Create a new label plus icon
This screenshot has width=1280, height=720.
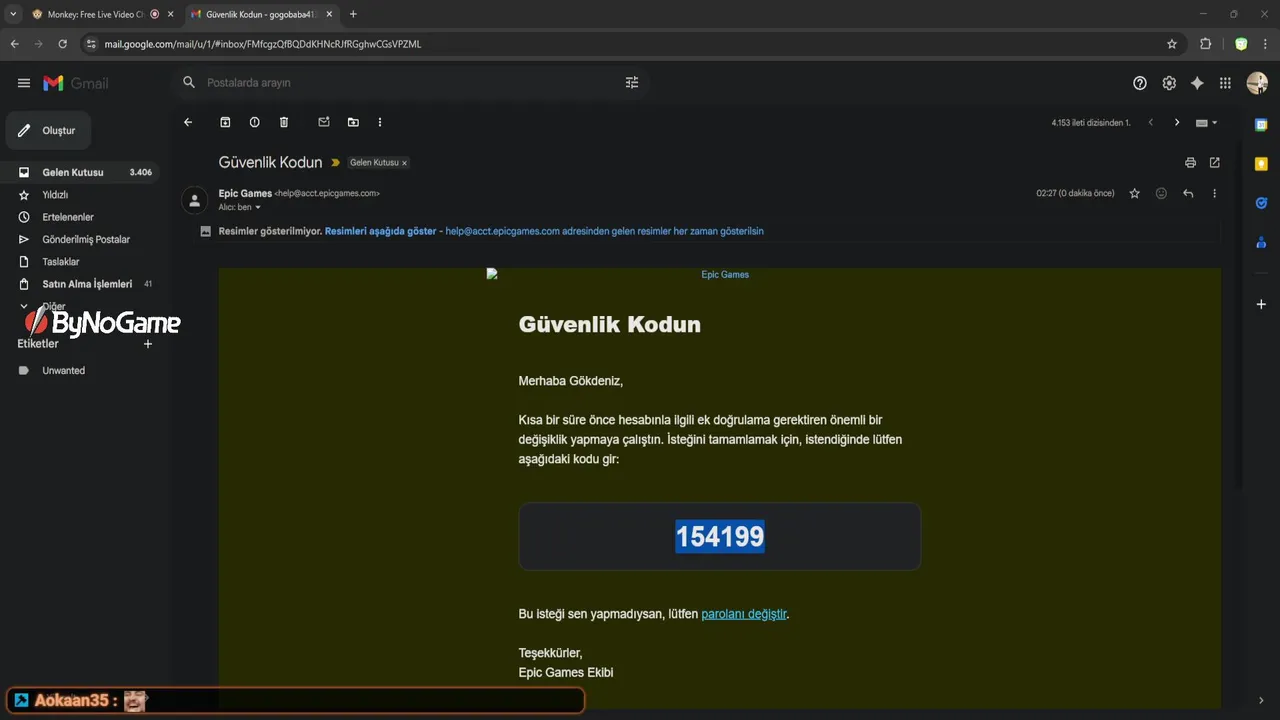(148, 344)
